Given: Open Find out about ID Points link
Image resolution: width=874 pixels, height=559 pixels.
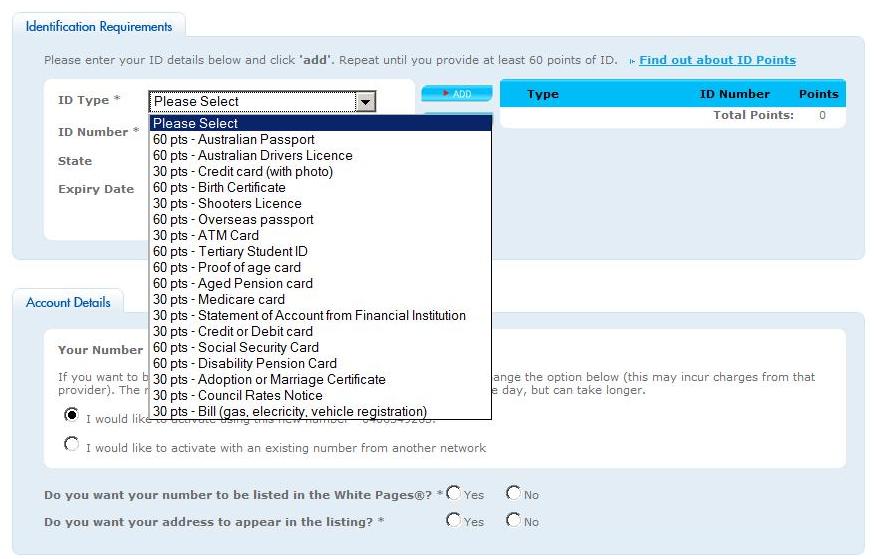Looking at the screenshot, I should coord(717,60).
